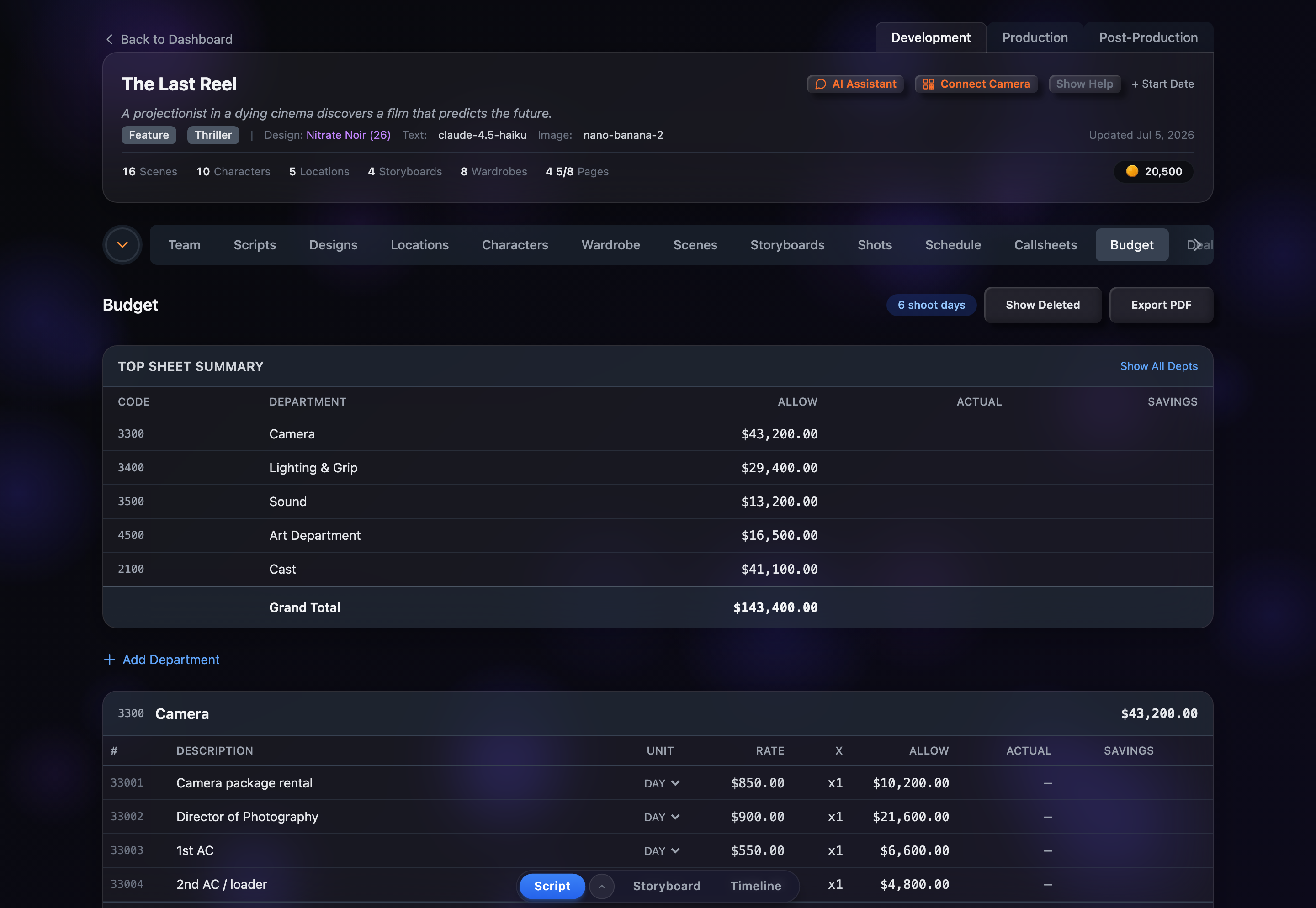Click the Director of Photography description
1316x908 pixels.
(x=247, y=817)
